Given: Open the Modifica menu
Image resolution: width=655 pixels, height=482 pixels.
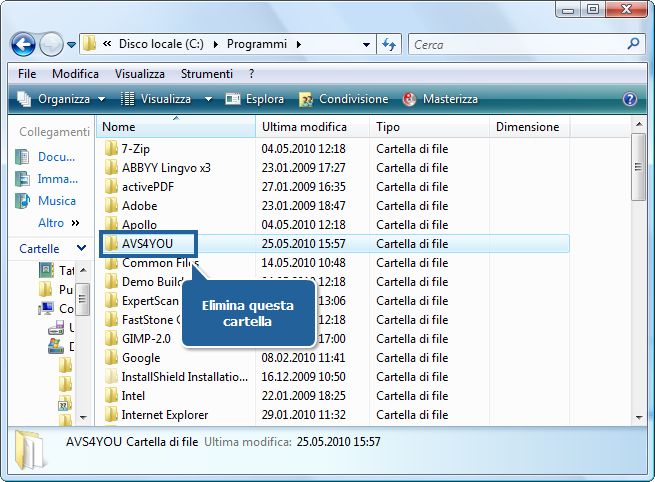Looking at the screenshot, I should pyautogui.click(x=76, y=74).
